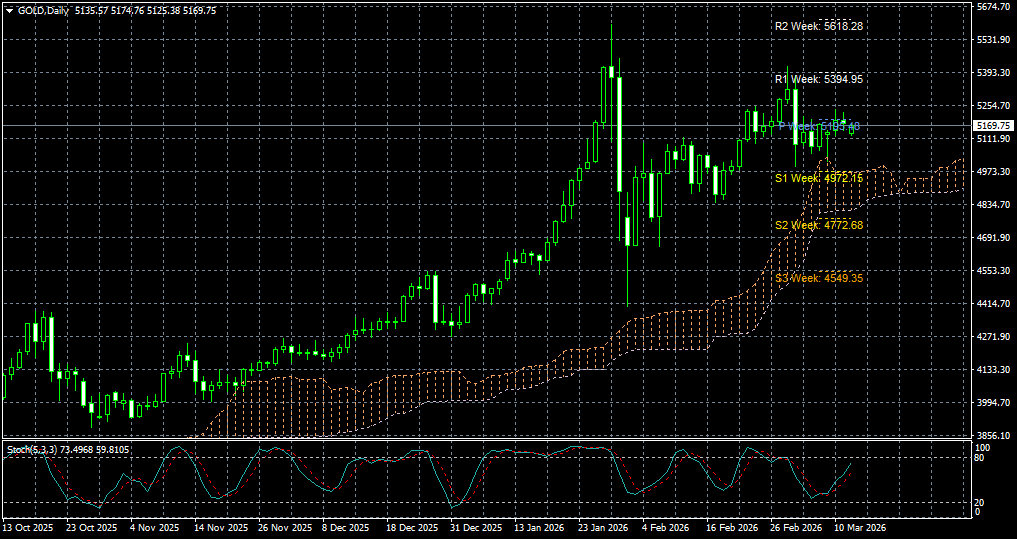1017x539 pixels.
Task: Click the 4 Nov 2025 date label
Action: pos(155,528)
